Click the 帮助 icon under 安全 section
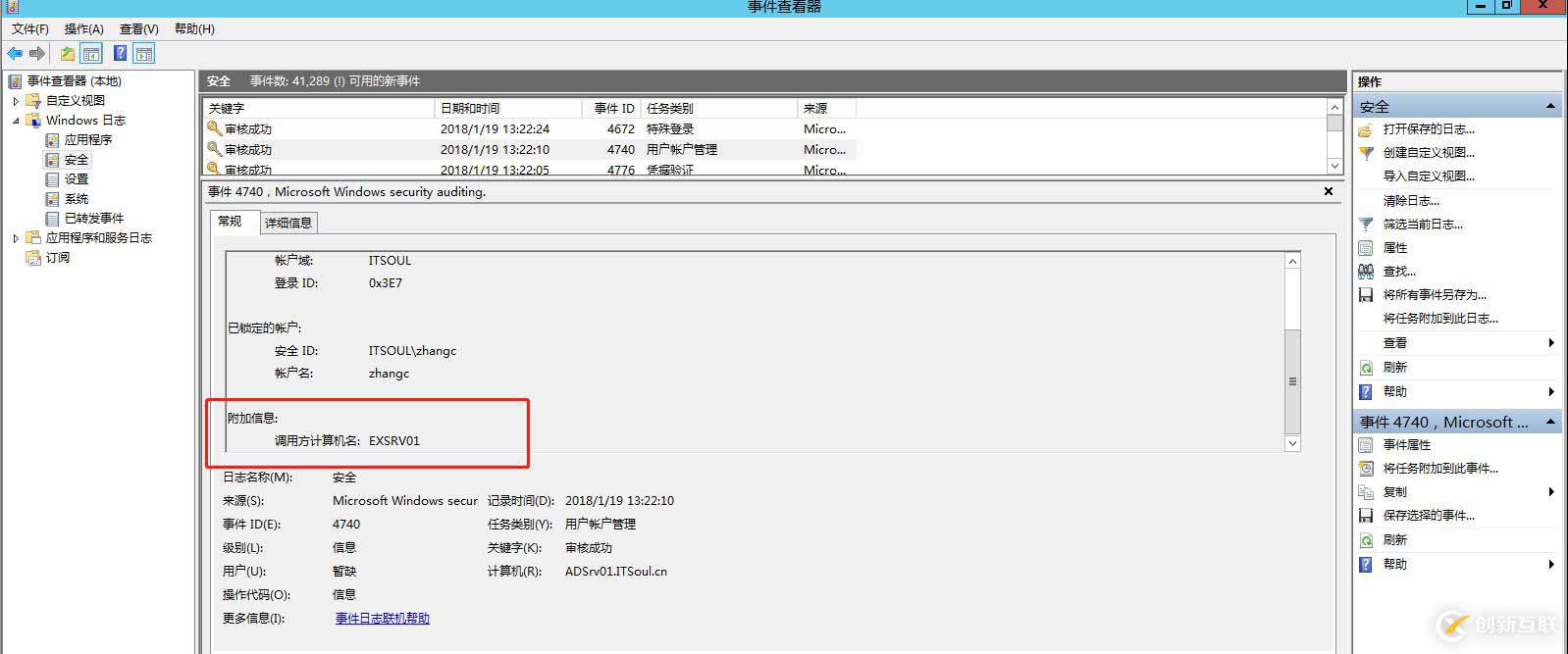Image resolution: width=1568 pixels, height=654 pixels. [1366, 392]
